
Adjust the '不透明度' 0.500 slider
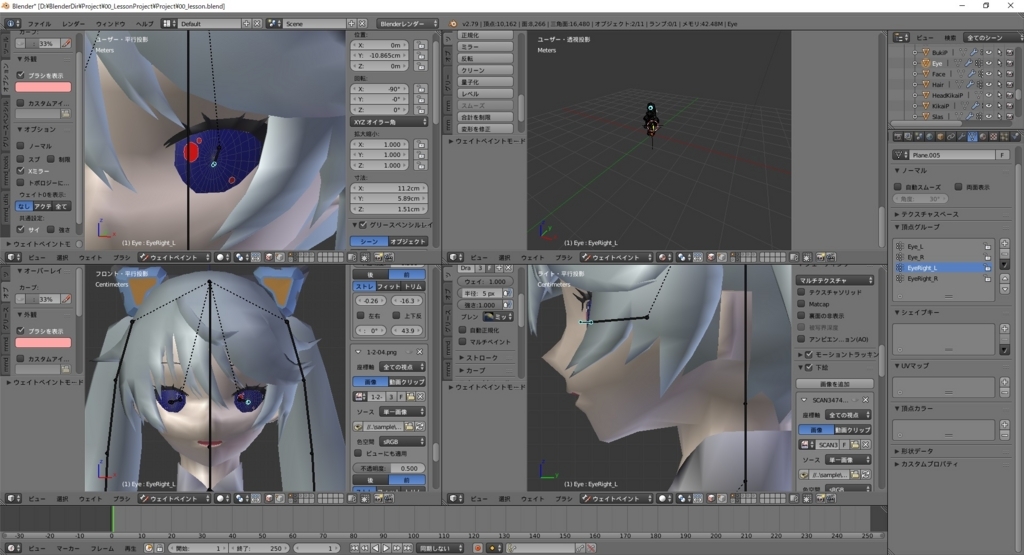coord(389,468)
